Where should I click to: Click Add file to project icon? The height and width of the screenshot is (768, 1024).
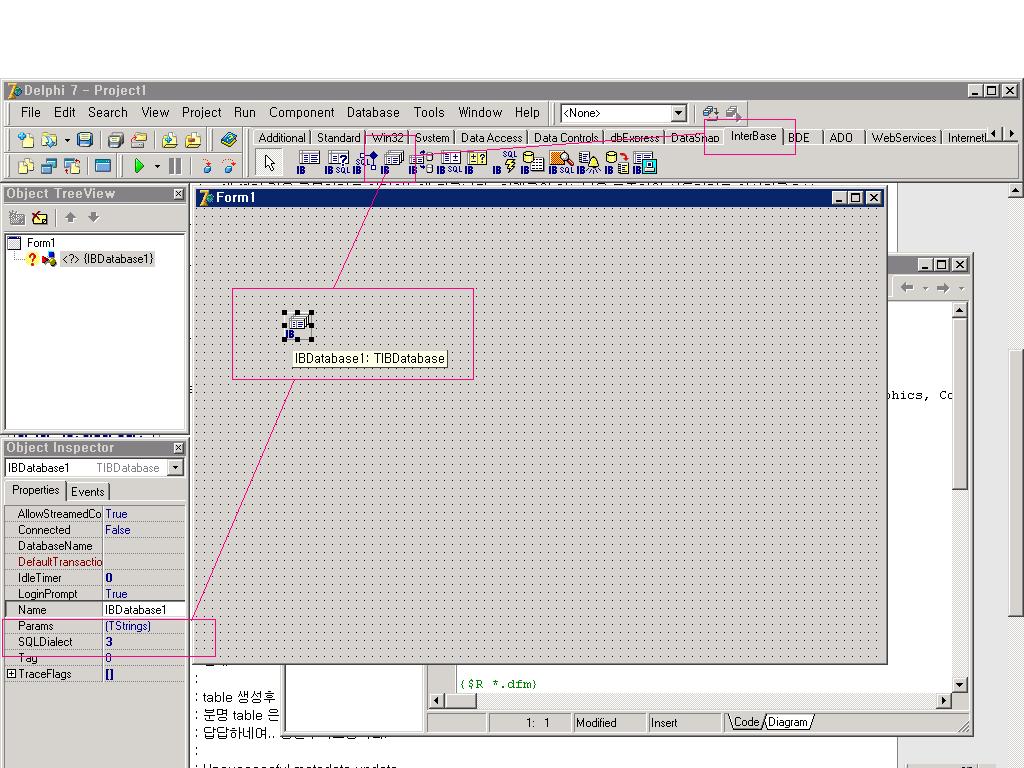point(169,140)
